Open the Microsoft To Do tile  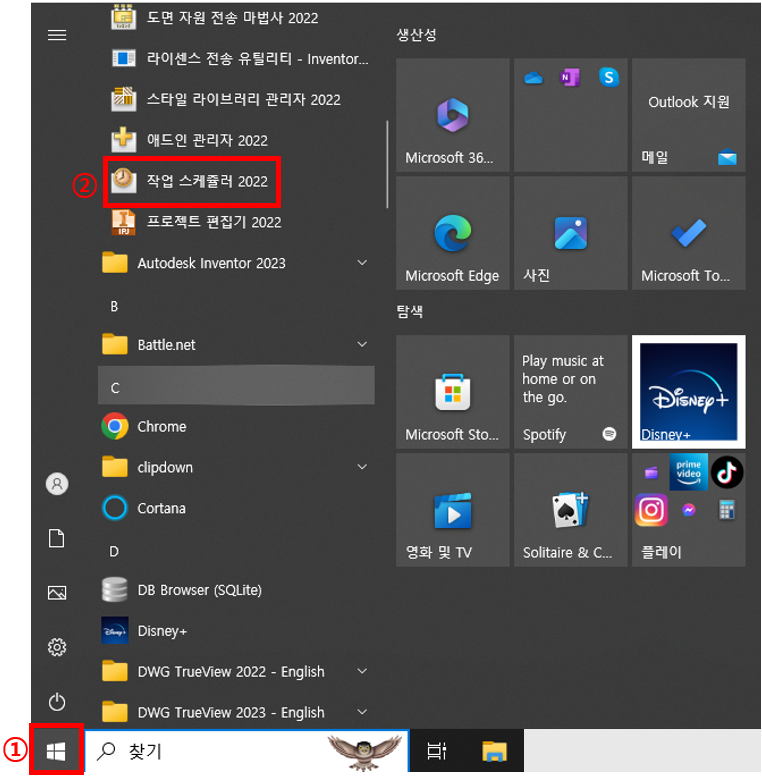(x=688, y=233)
